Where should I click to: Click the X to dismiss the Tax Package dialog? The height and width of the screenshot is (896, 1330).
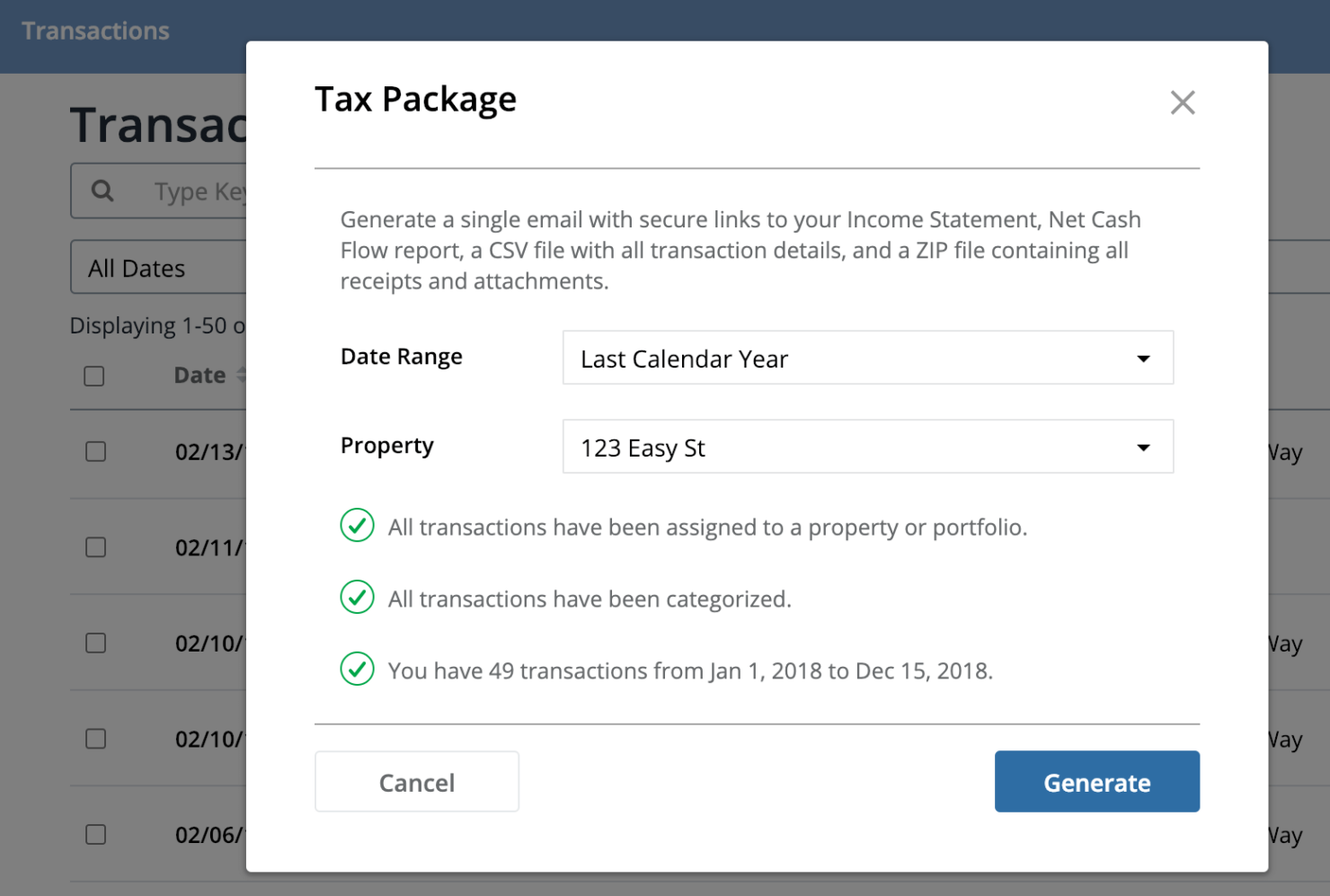pos(1183,102)
